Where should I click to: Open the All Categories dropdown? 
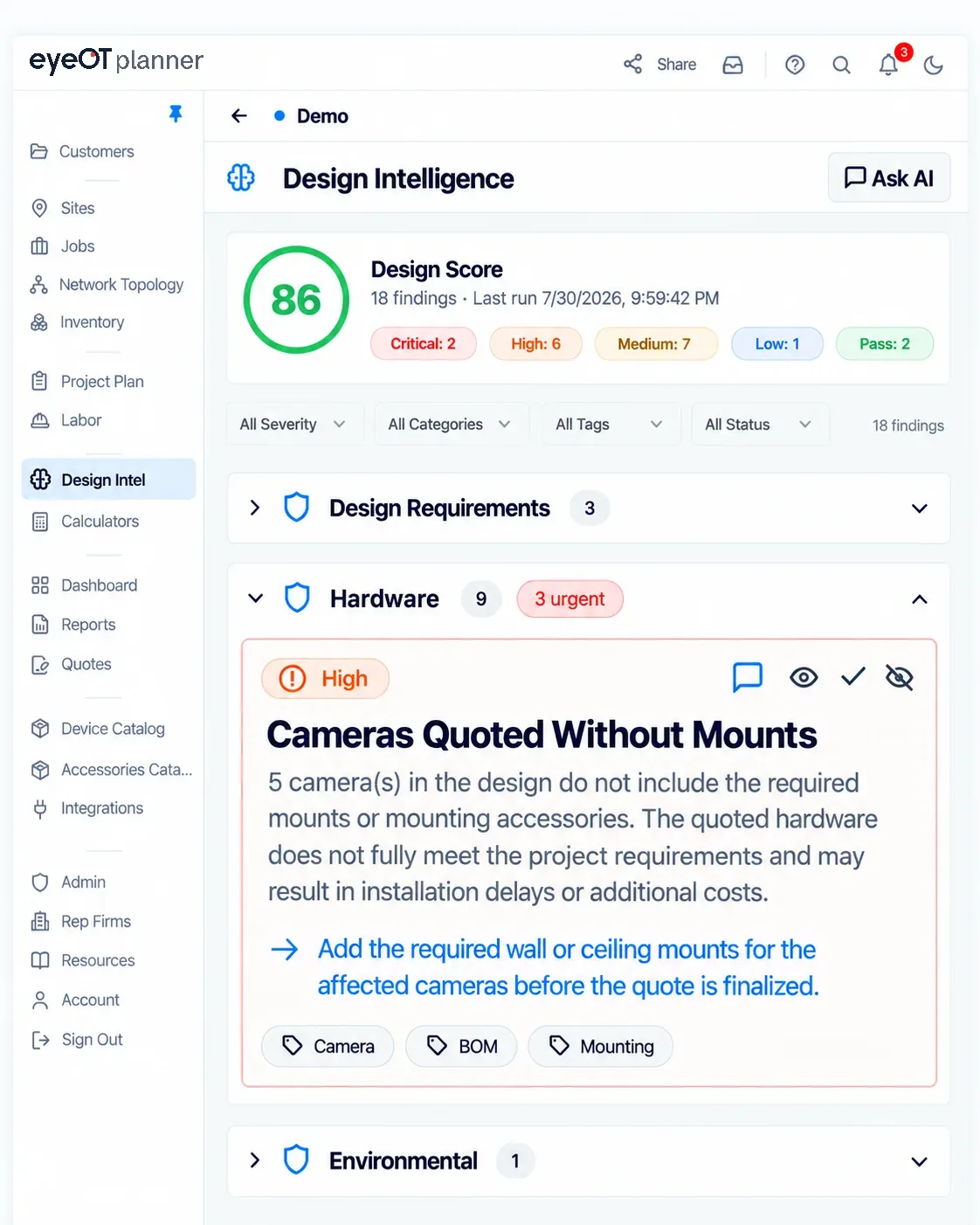click(452, 424)
